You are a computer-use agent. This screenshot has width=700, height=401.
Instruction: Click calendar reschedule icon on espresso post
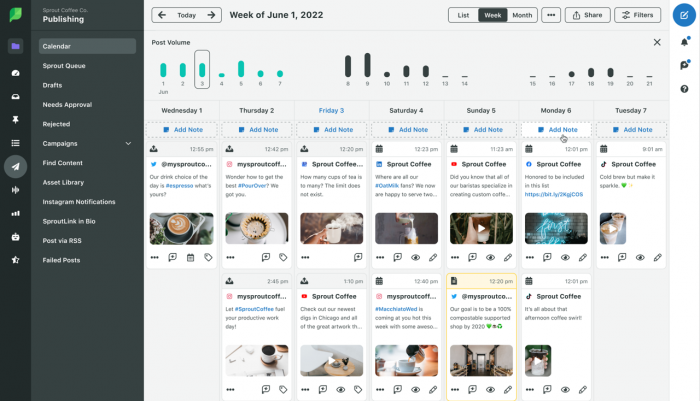pyautogui.click(x=191, y=257)
